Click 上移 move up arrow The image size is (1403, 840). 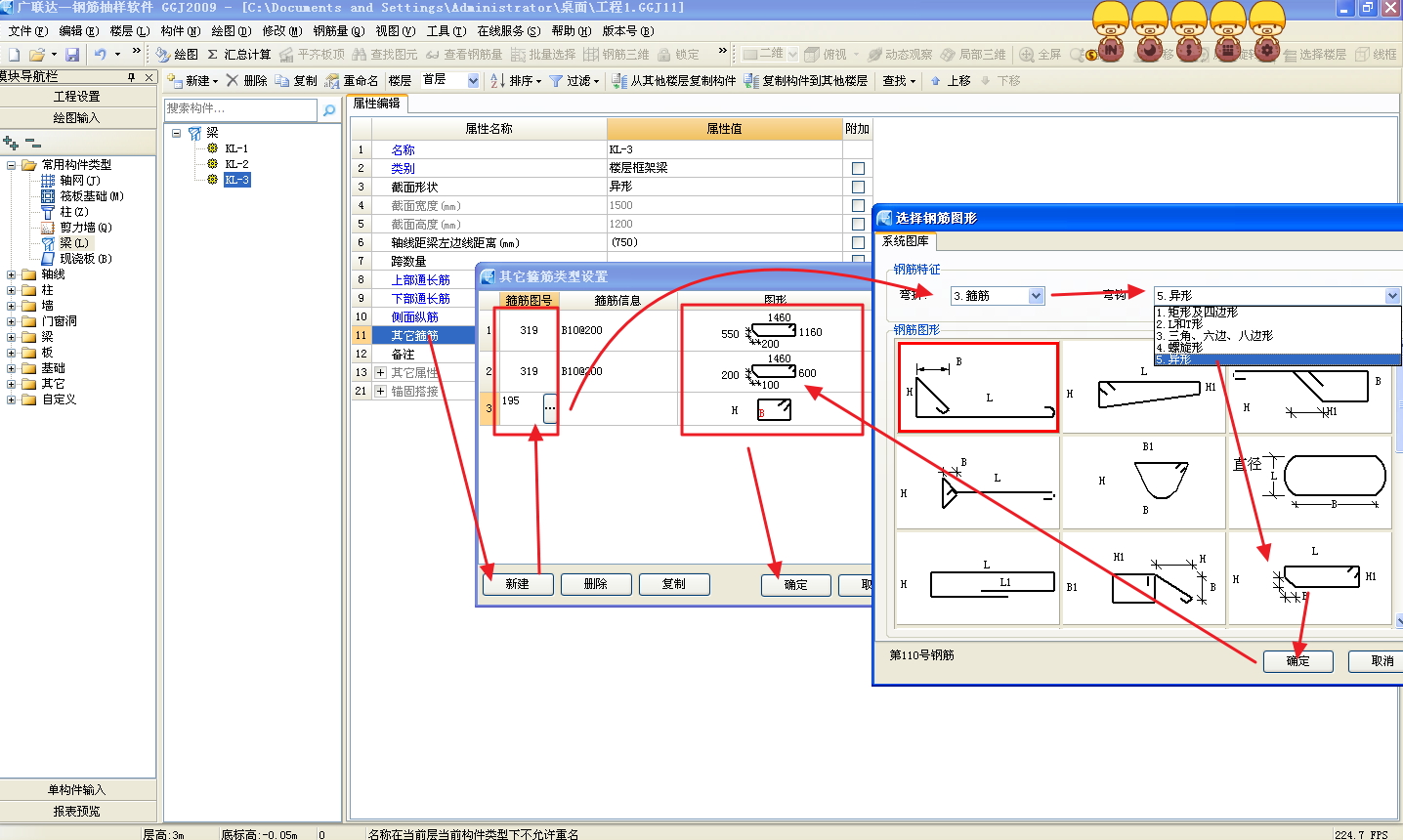coord(950,81)
